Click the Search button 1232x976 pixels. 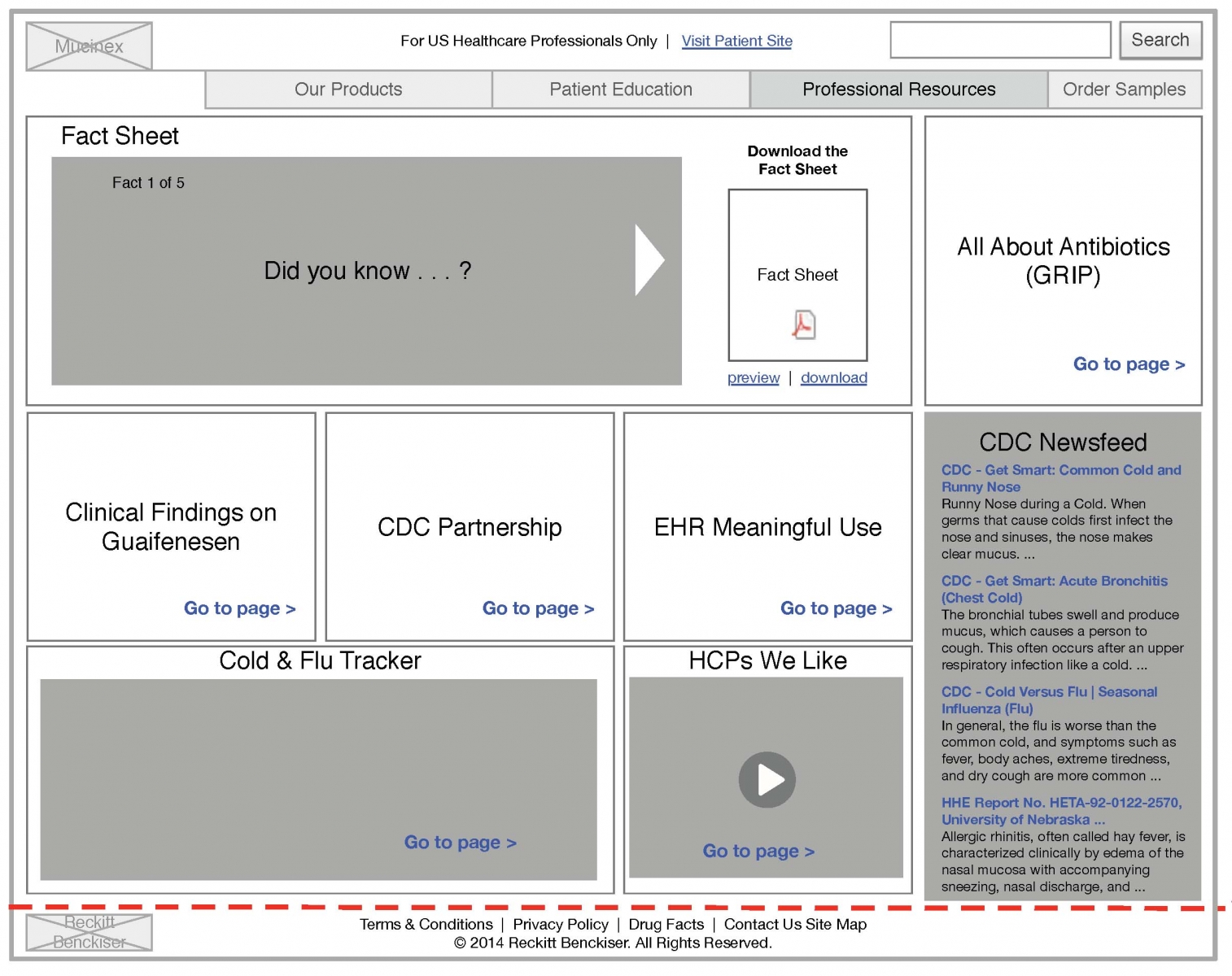point(1160,40)
